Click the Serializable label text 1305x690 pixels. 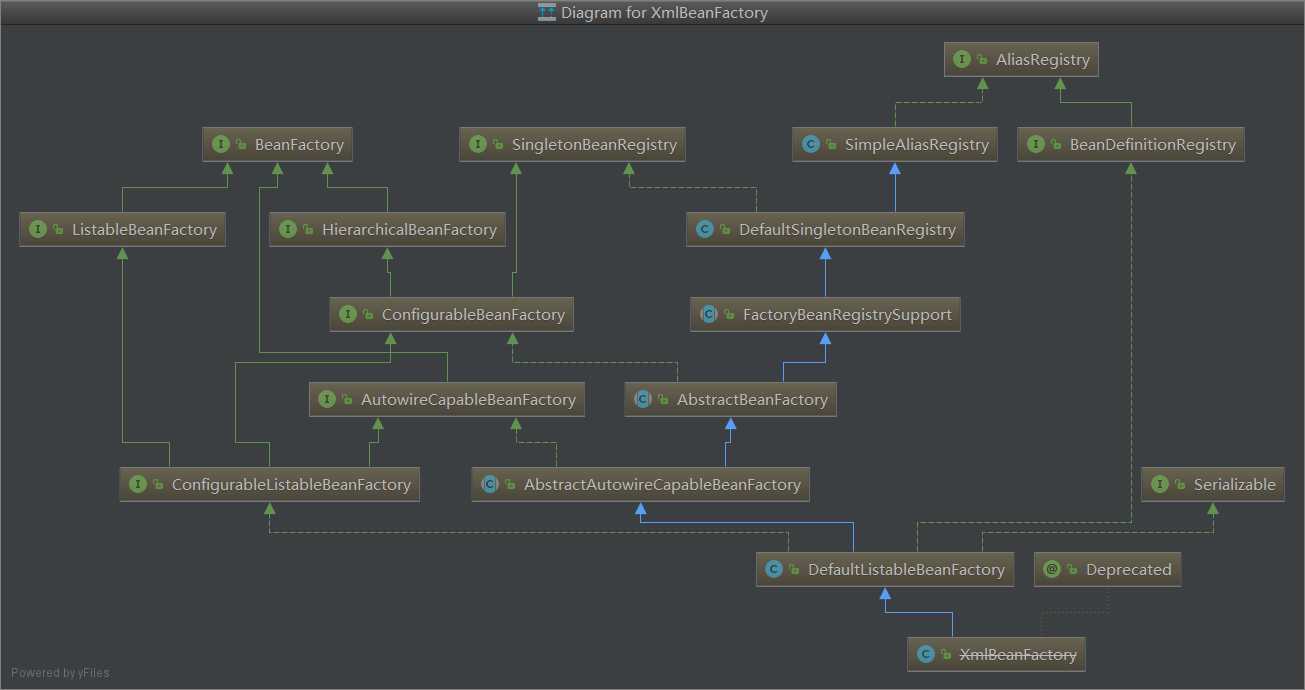1235,485
